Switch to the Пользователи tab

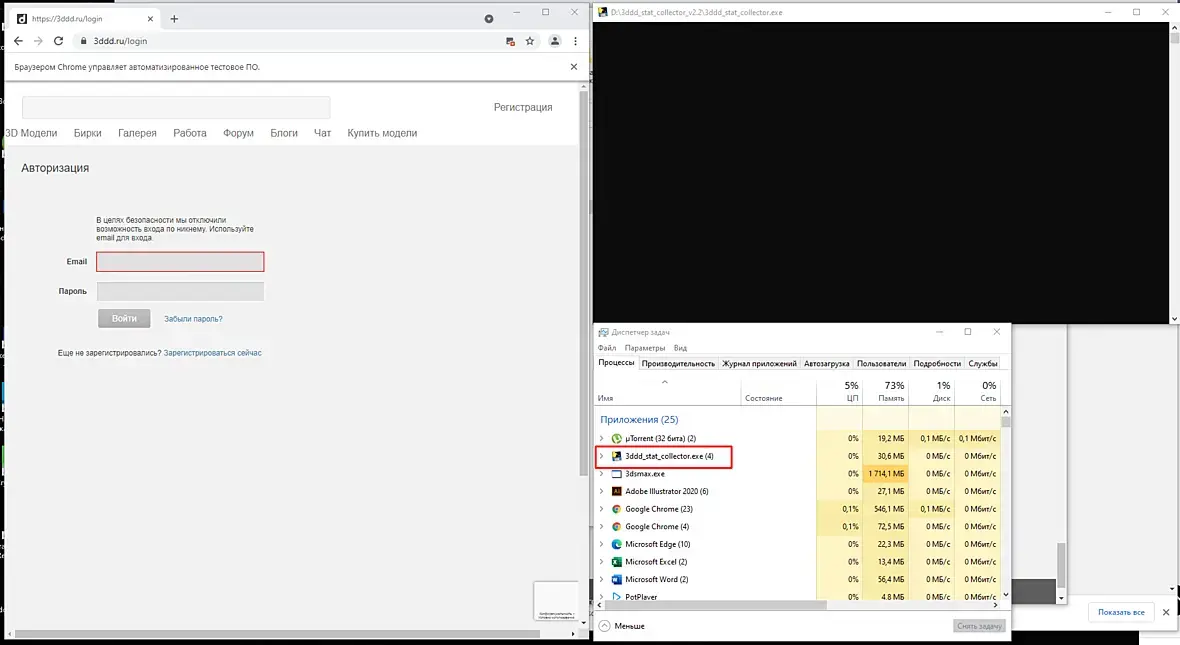(x=881, y=364)
